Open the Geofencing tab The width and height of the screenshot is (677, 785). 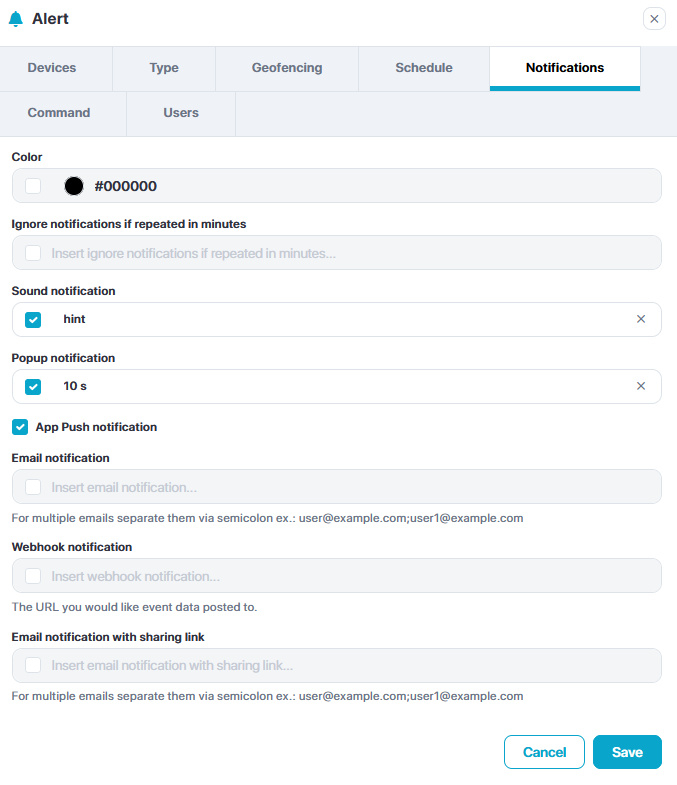click(x=287, y=68)
